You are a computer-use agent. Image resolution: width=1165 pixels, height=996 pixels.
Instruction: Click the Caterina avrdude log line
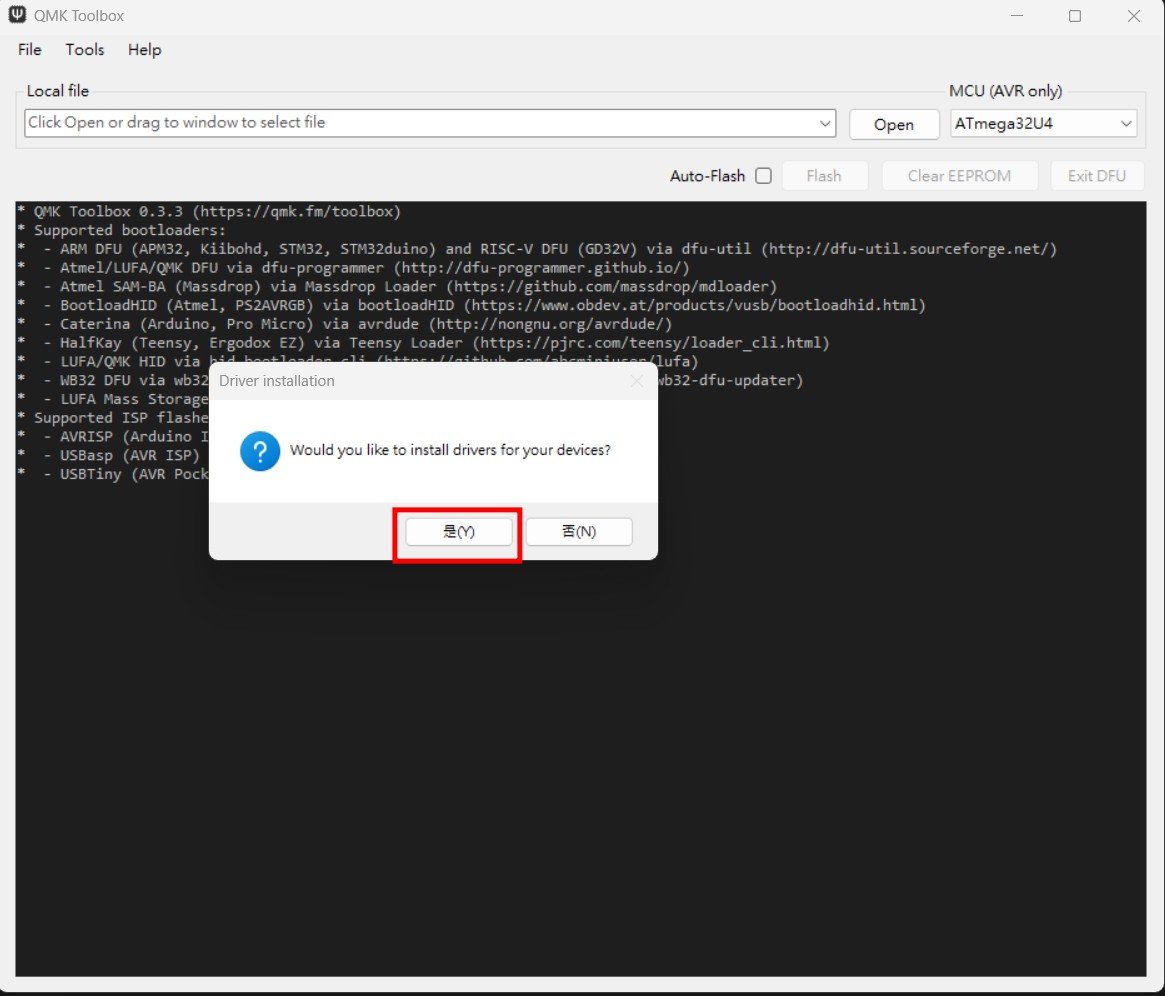pyautogui.click(x=345, y=324)
